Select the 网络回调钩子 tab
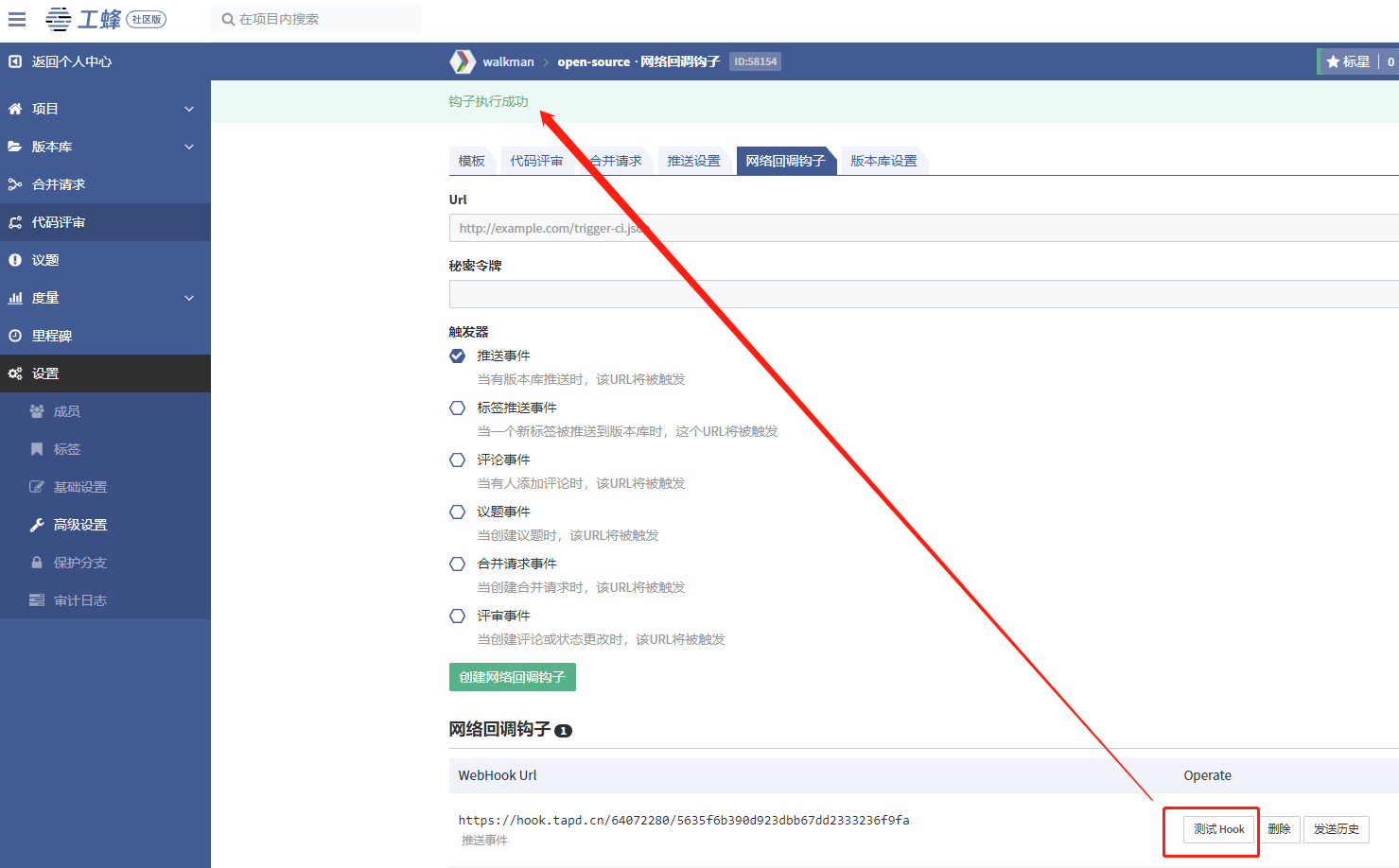Screen dimensions: 1399x868 (785, 161)
